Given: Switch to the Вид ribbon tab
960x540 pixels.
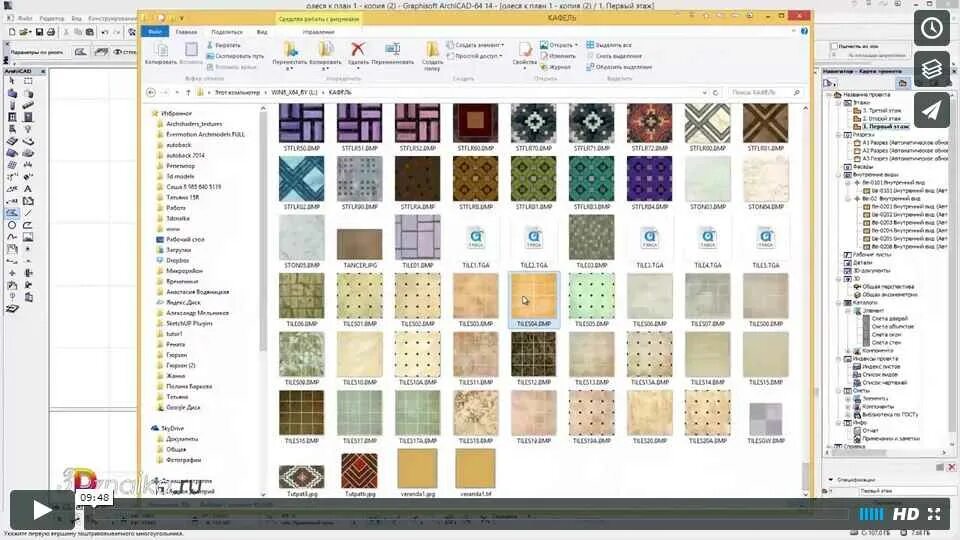Looking at the screenshot, I should point(262,32).
